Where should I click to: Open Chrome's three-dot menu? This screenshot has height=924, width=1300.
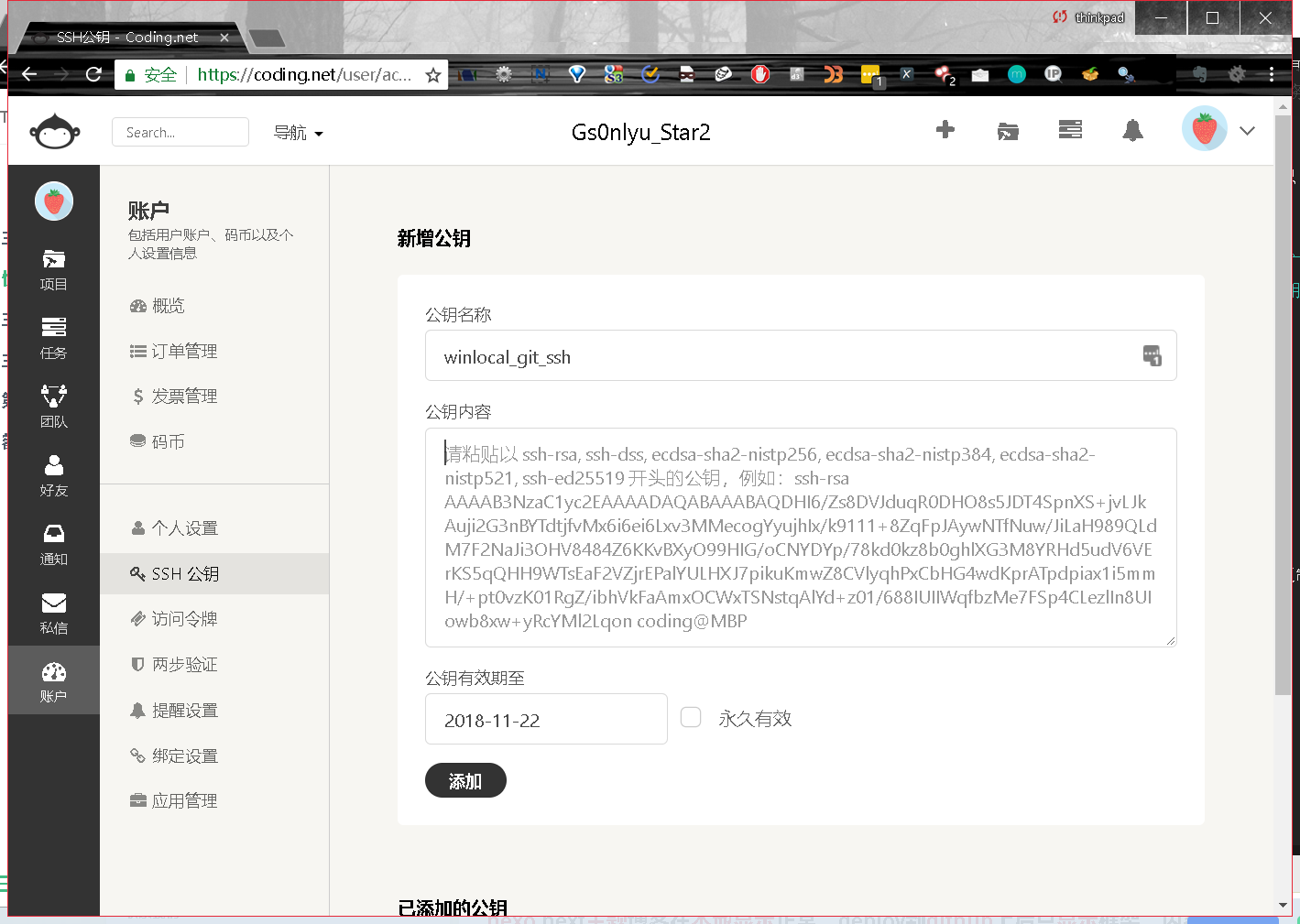point(1272,74)
